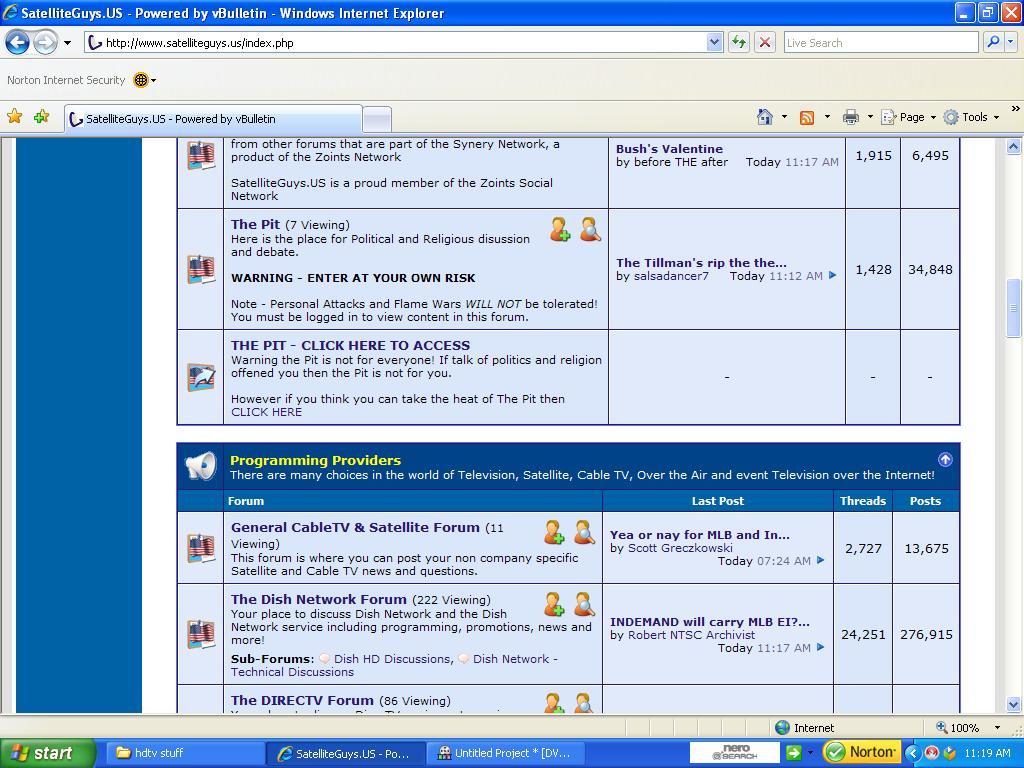Open the Favorites Center star icon

tap(14, 117)
